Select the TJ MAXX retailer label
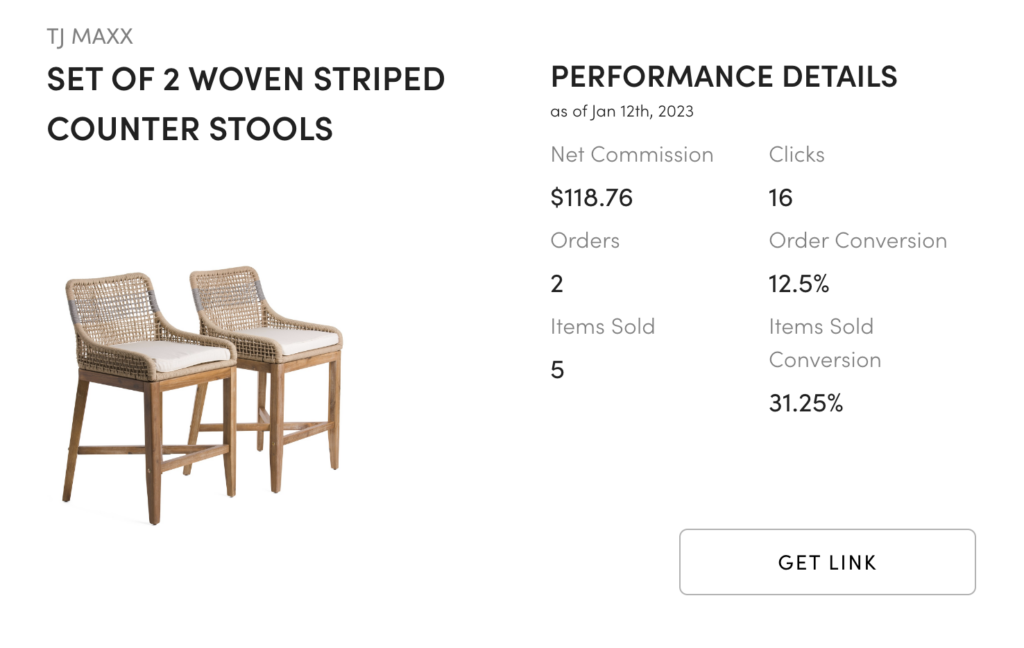 [89, 36]
